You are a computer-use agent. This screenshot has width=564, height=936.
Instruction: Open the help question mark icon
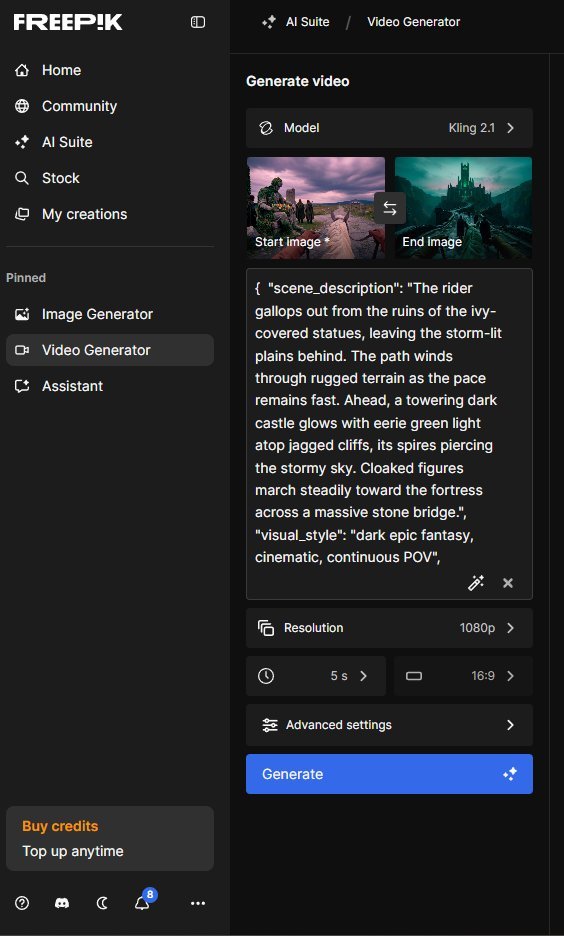point(22,903)
